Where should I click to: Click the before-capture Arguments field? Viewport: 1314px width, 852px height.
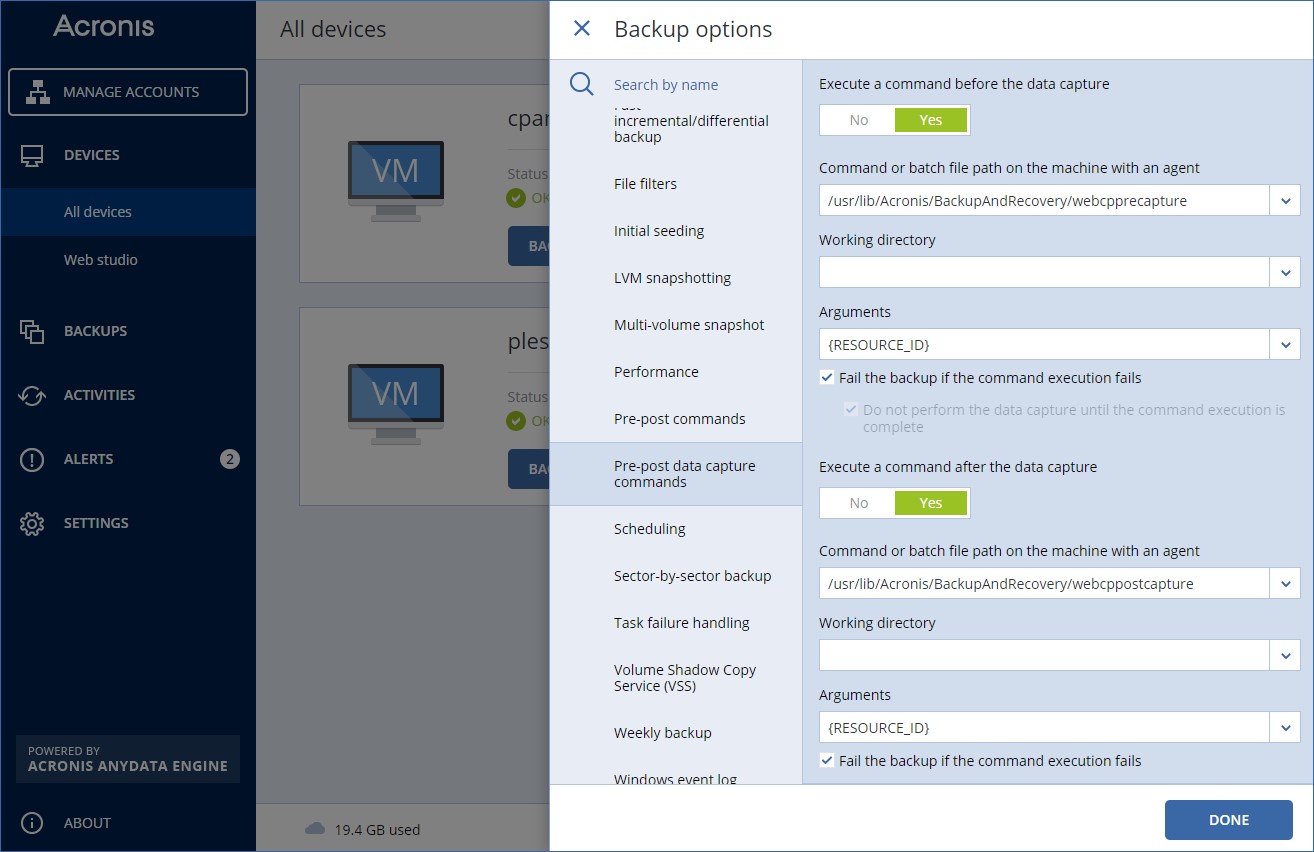(x=1045, y=345)
